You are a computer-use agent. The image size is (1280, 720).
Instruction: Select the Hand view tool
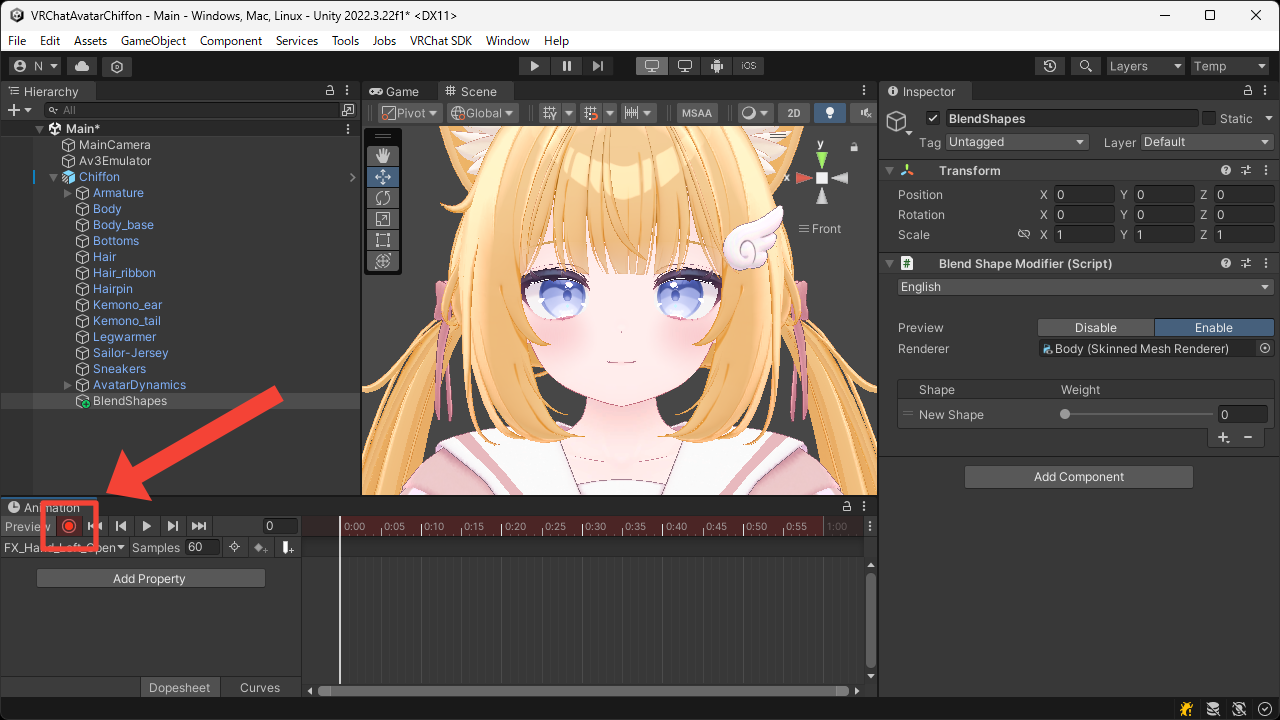(x=382, y=156)
